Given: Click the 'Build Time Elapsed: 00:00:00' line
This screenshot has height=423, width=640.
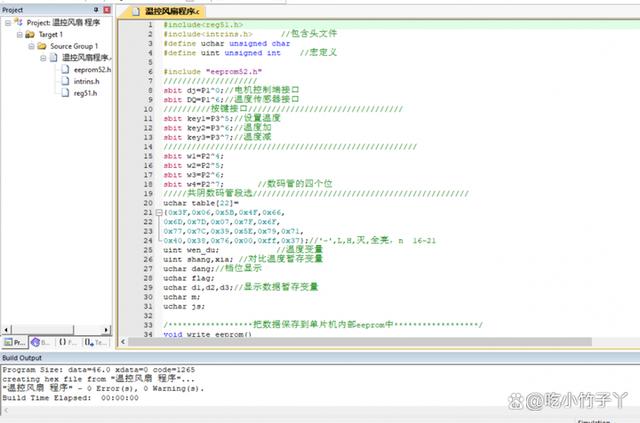Looking at the screenshot, I should (x=71, y=398).
